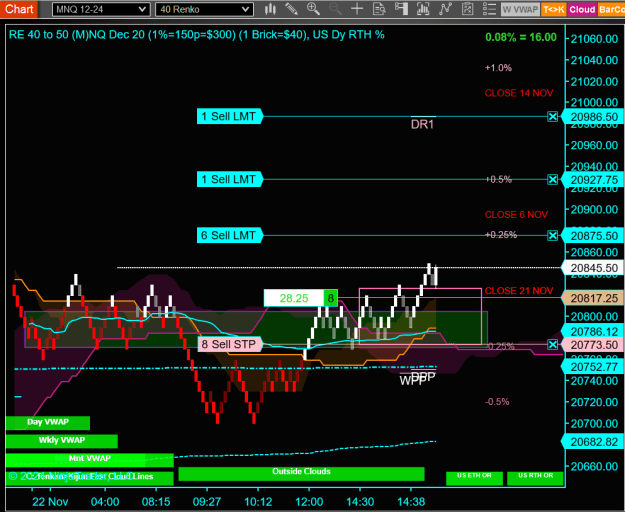Image resolution: width=625 pixels, height=512 pixels.
Task: Click the 20845.50 current price marker
Action: click(x=594, y=268)
